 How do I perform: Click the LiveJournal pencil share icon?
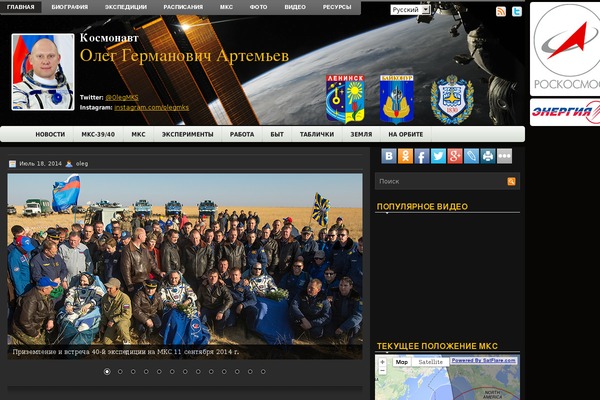coord(471,156)
